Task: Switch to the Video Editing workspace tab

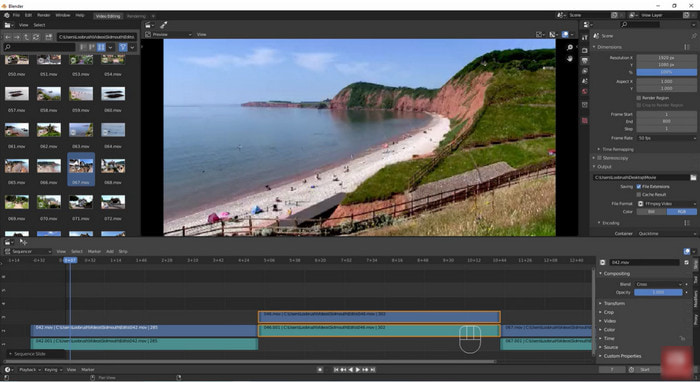Action: [108, 16]
